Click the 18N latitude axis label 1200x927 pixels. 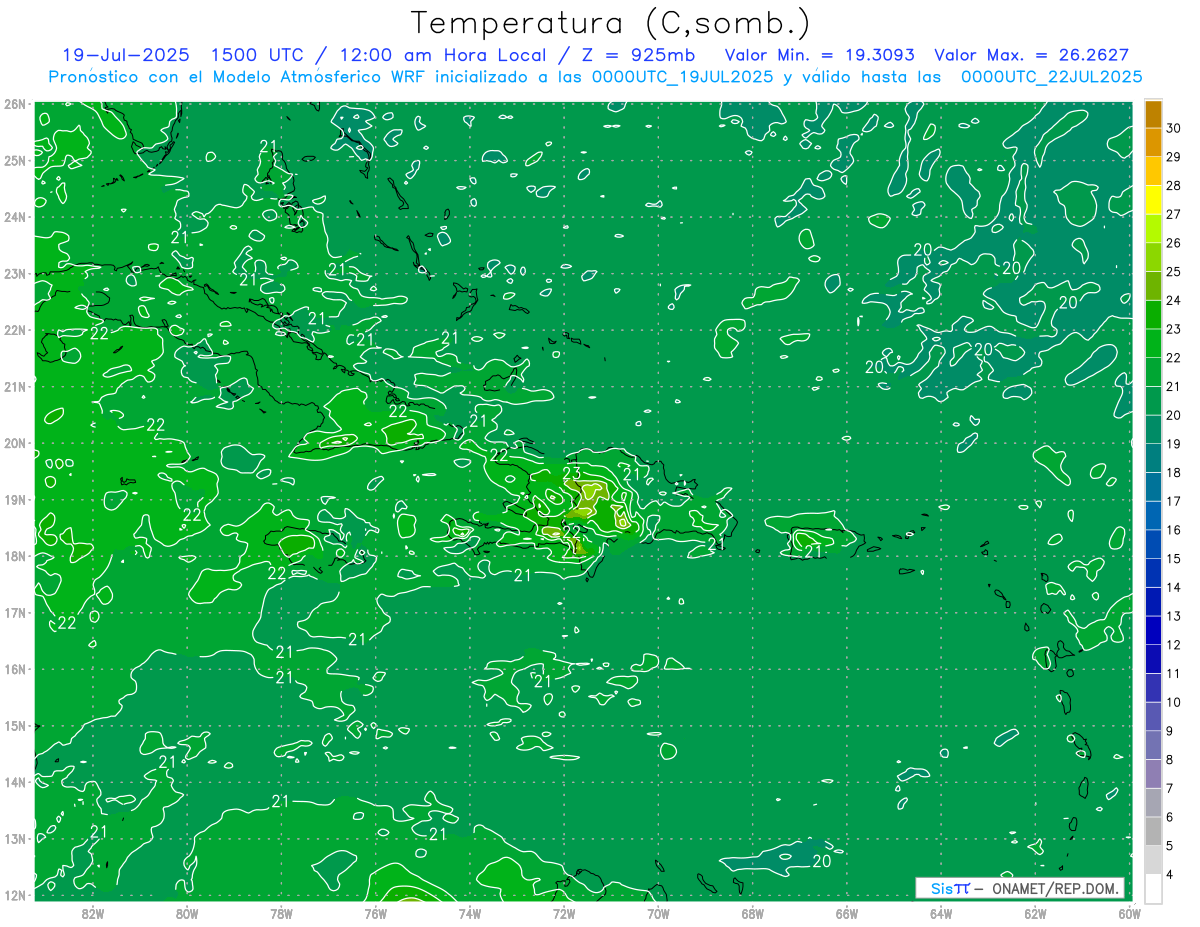pos(15,556)
